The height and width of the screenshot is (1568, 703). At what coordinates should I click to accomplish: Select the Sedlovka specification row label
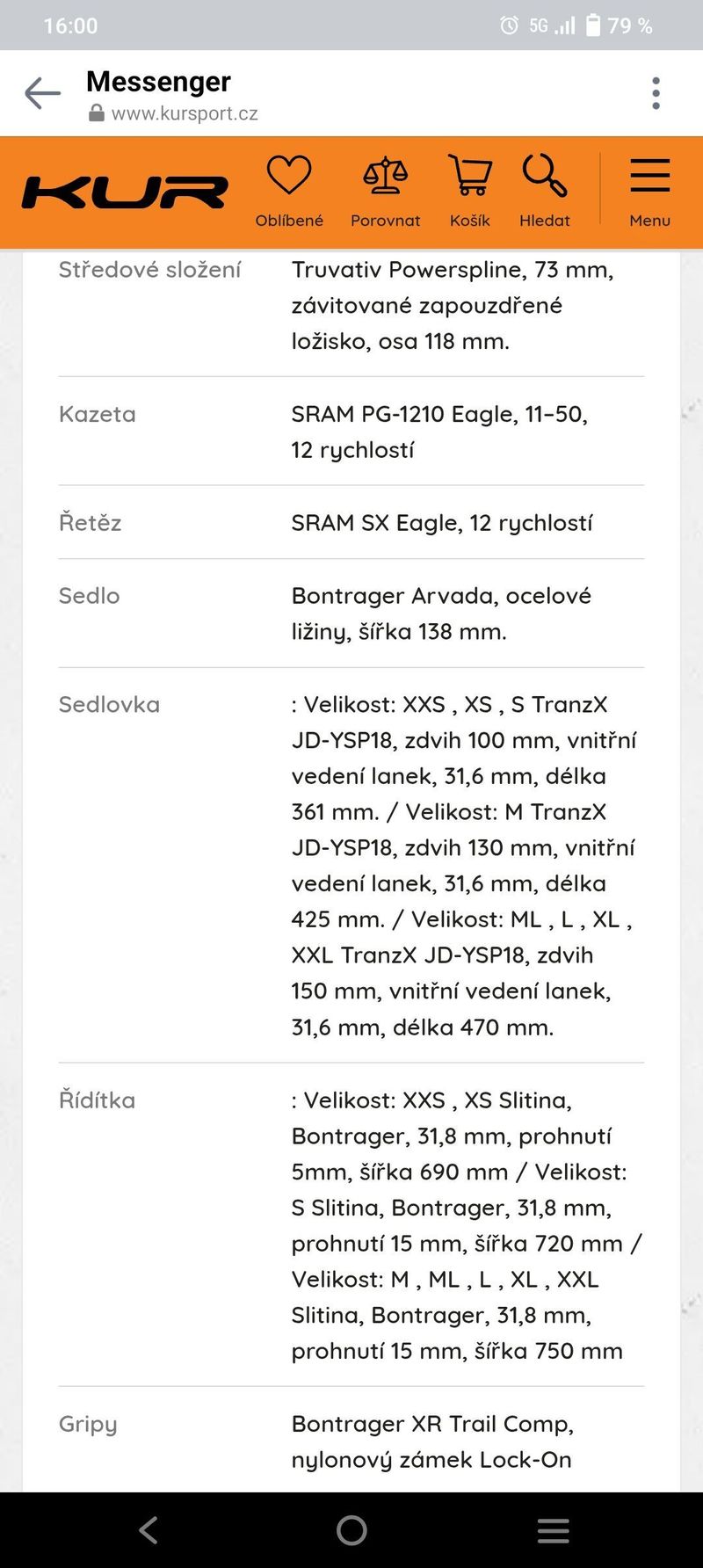[109, 704]
